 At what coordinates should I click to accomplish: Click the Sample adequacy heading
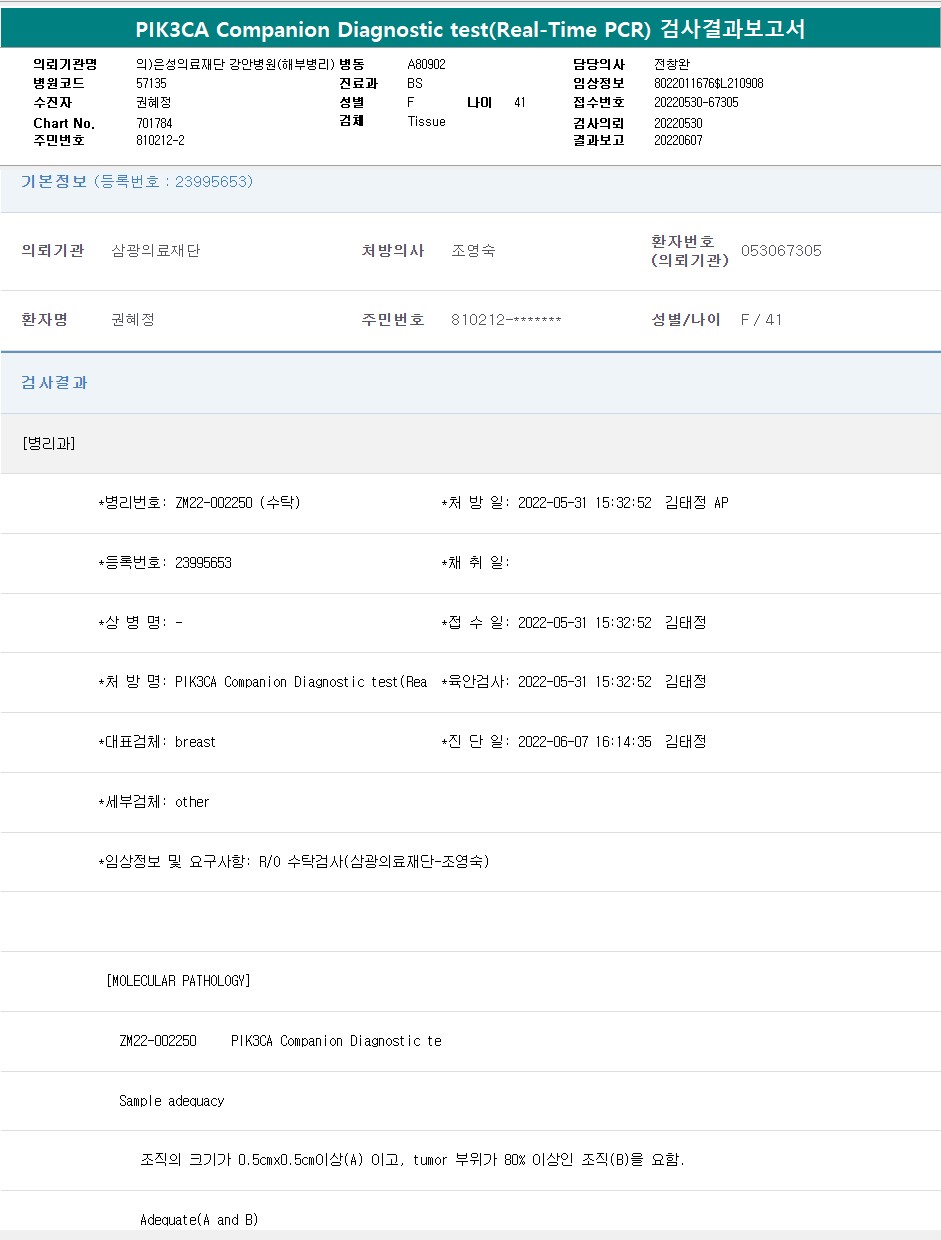point(171,1101)
